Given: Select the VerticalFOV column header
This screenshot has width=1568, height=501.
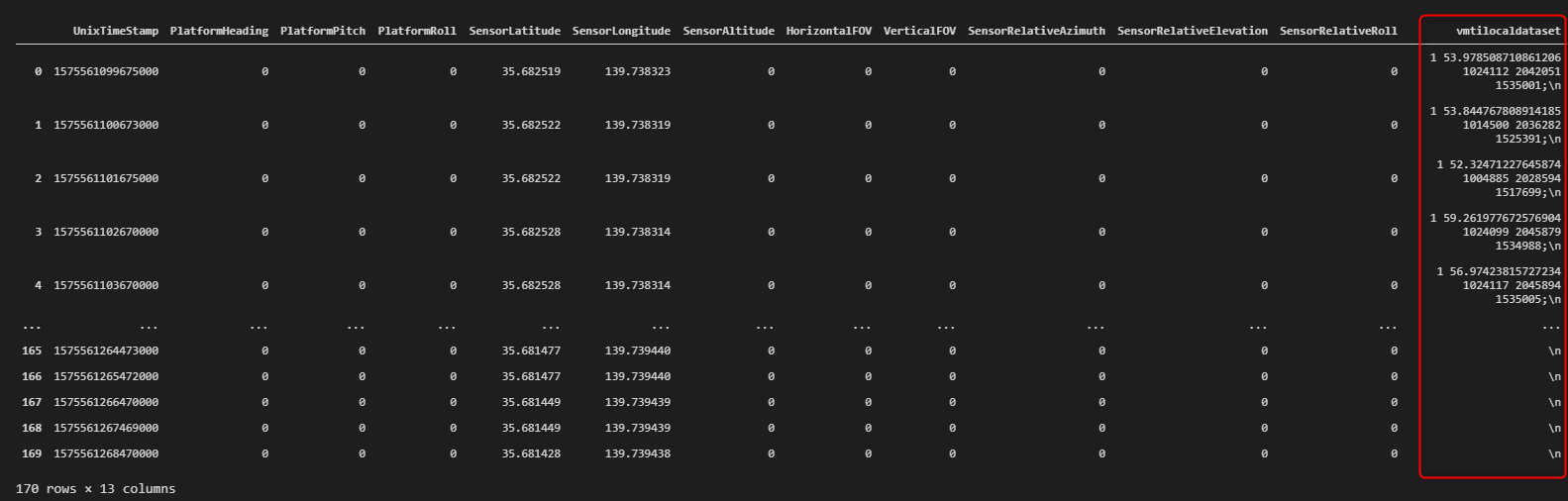Looking at the screenshot, I should click(920, 31).
